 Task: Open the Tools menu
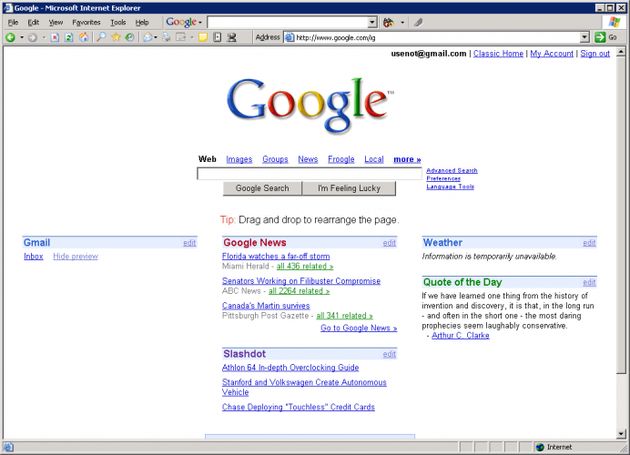(118, 23)
